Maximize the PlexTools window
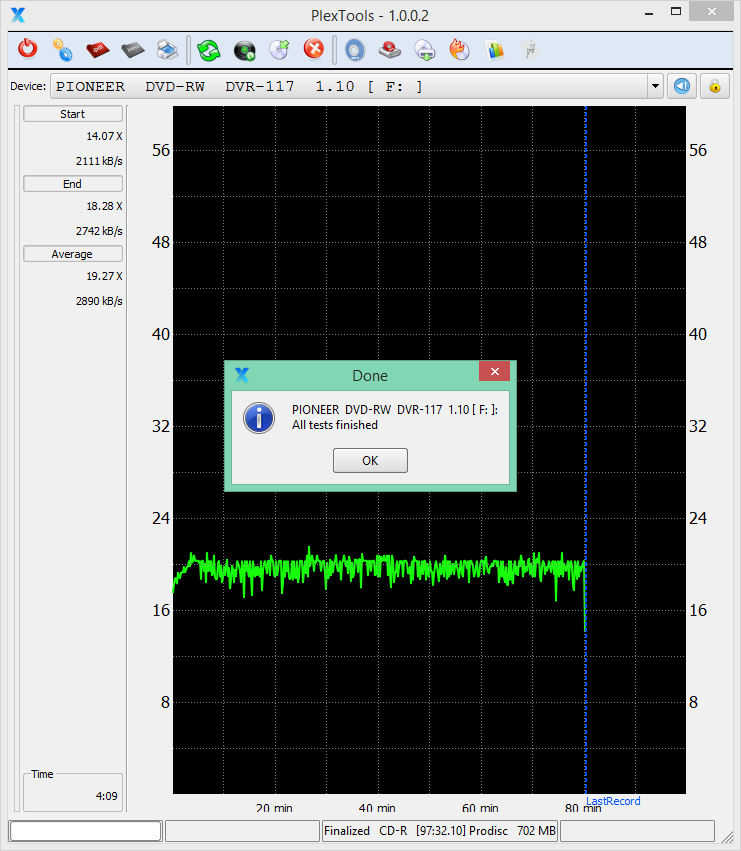This screenshot has width=741, height=851. tap(676, 11)
